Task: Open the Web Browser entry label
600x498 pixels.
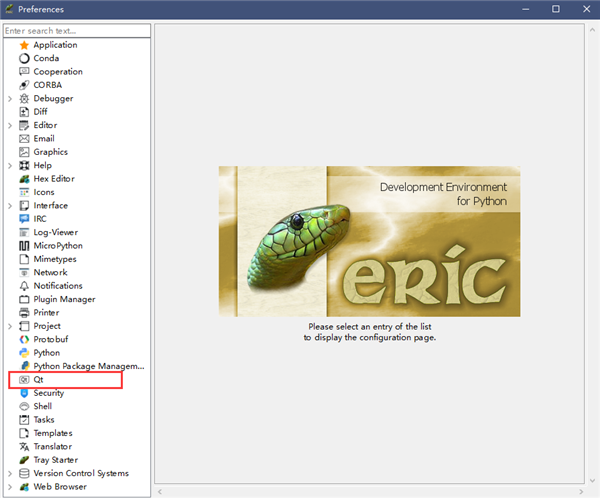Action: pyautogui.click(x=60, y=487)
